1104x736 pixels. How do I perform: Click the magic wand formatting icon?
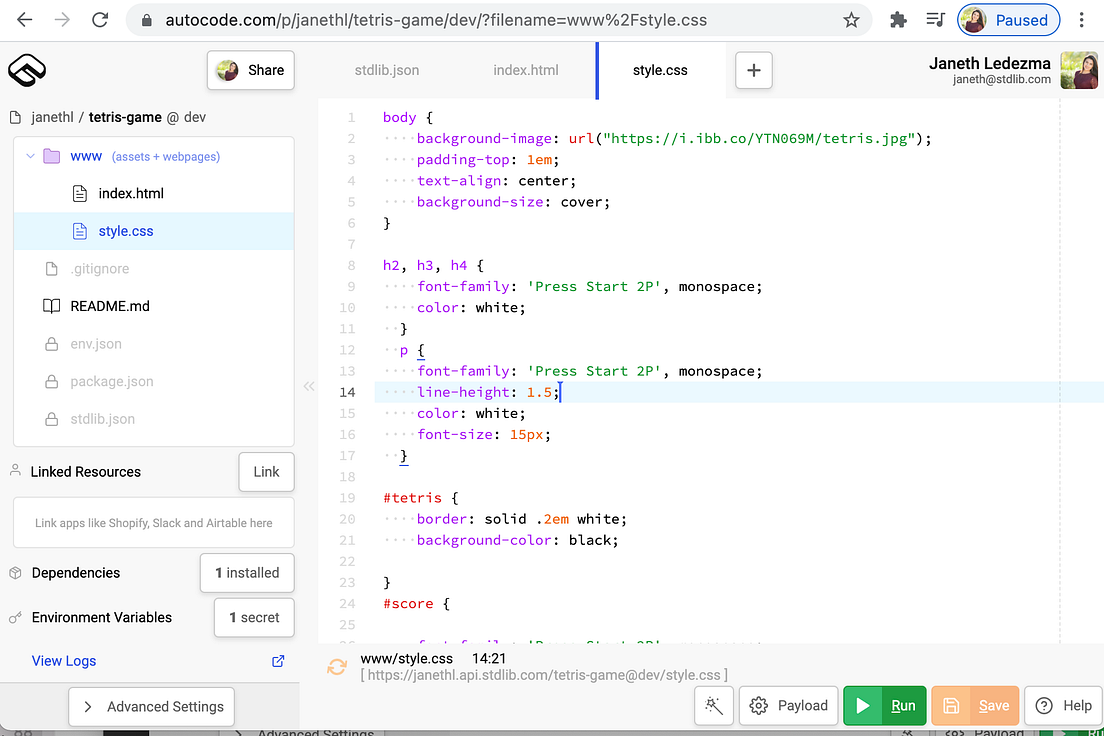(714, 705)
